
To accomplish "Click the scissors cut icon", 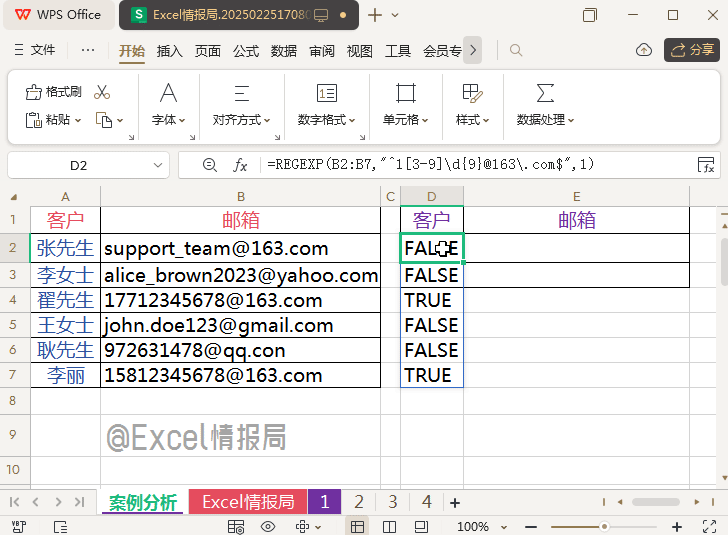I will pyautogui.click(x=102, y=92).
